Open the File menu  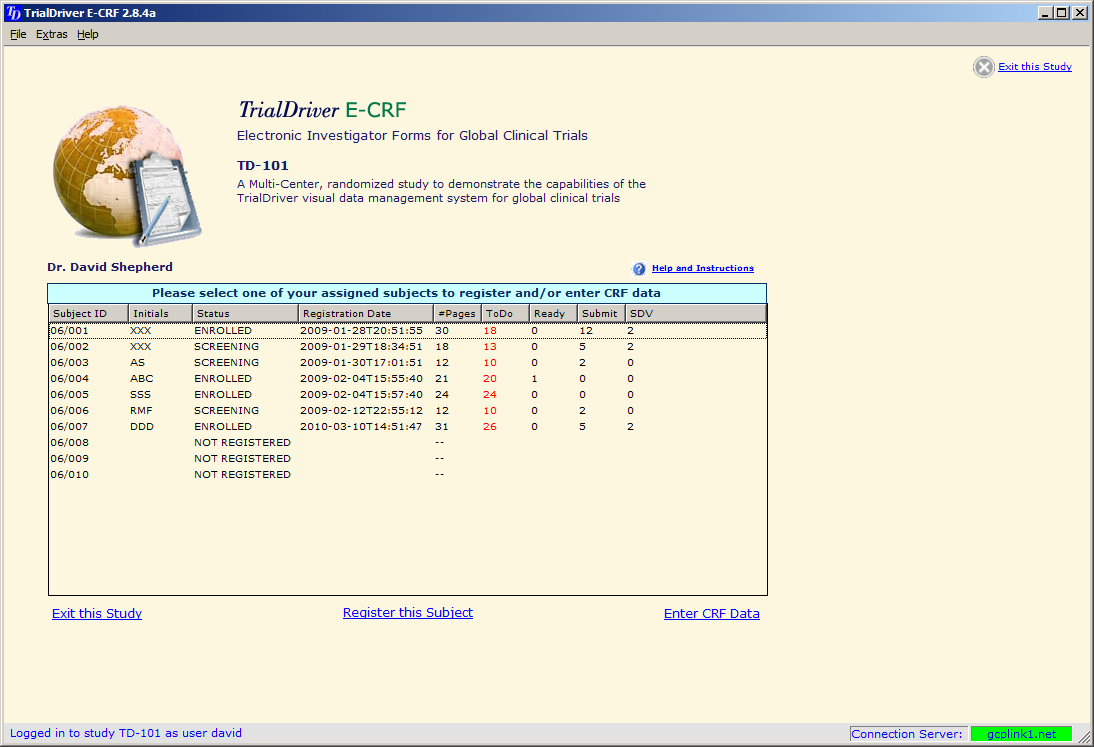pyautogui.click(x=18, y=34)
